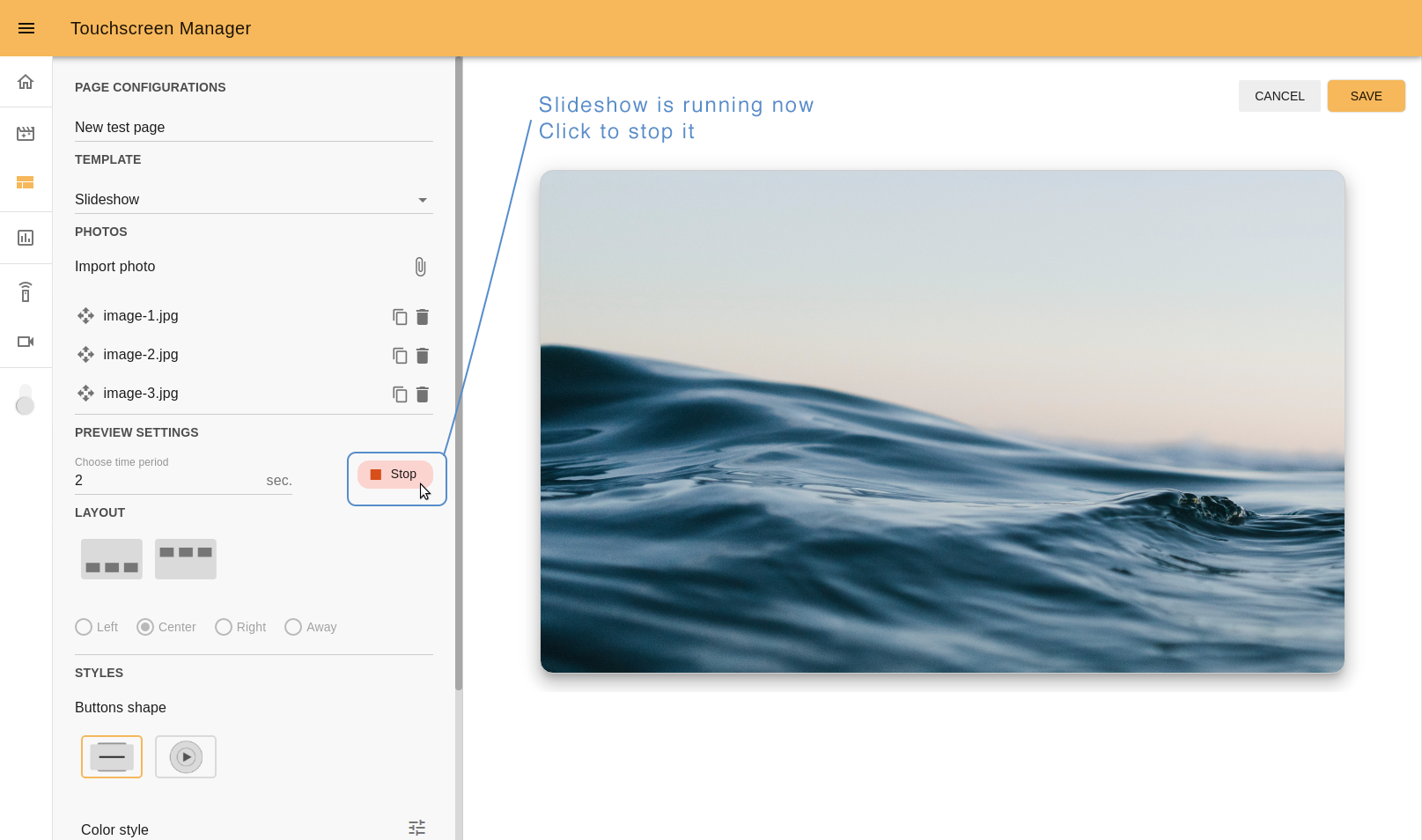
Task: Delete image-2.jpg with trash icon
Action: pyautogui.click(x=423, y=355)
